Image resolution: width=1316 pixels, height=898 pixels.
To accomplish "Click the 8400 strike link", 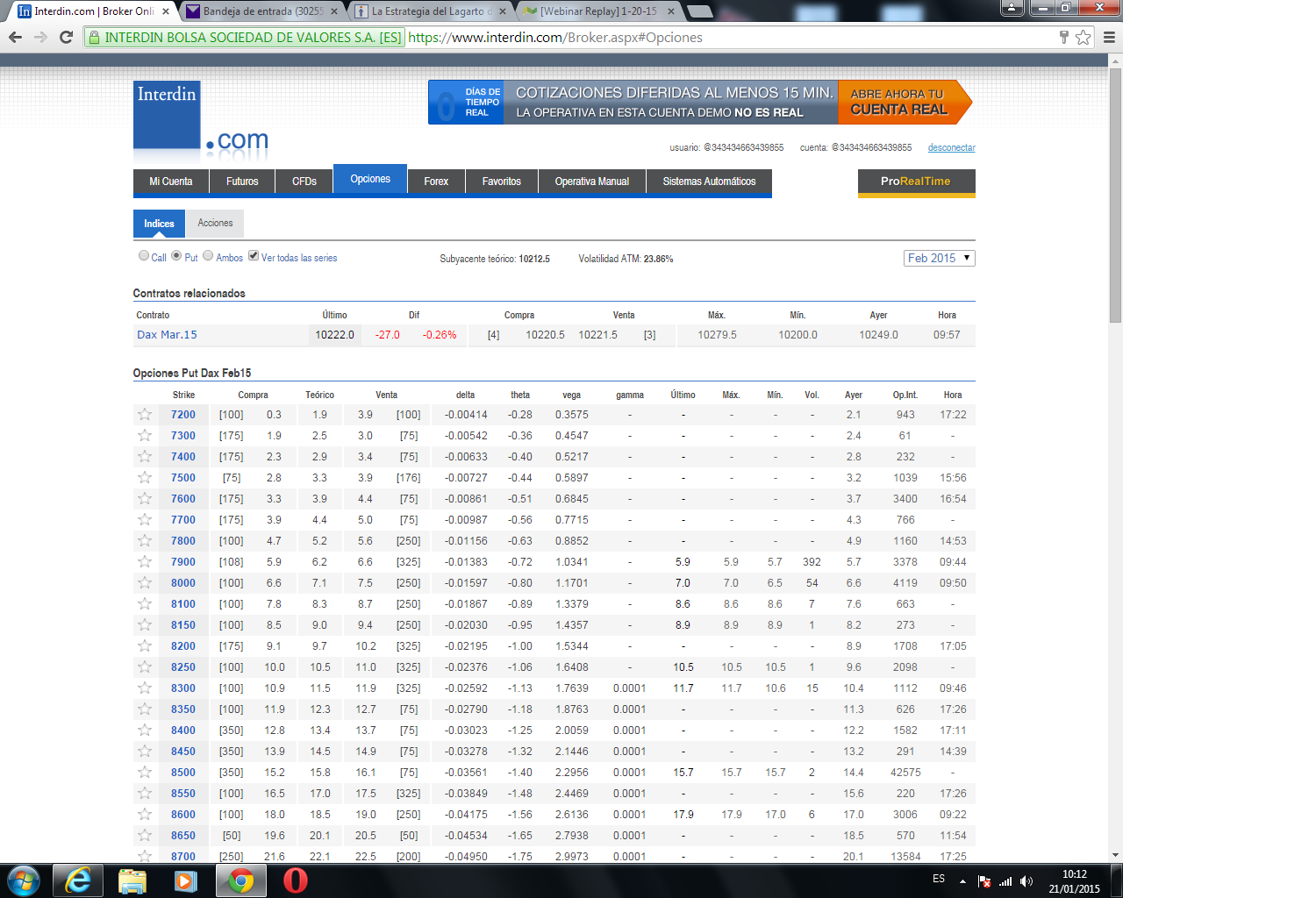I will click(183, 731).
